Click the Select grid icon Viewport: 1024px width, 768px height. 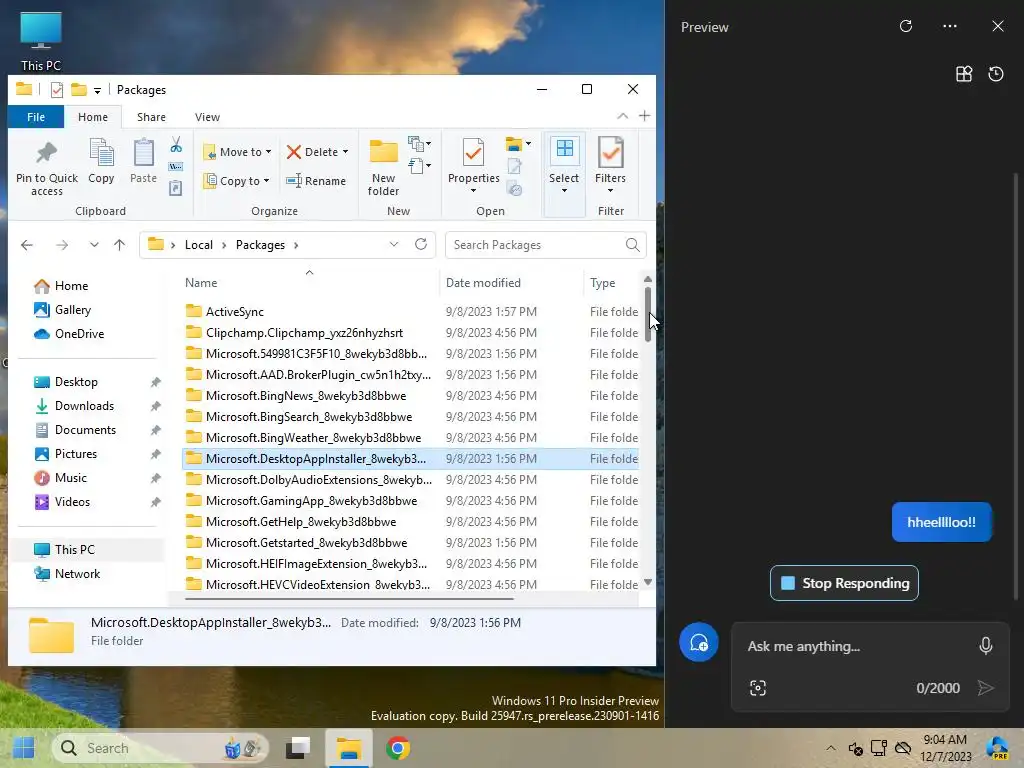coord(564,148)
